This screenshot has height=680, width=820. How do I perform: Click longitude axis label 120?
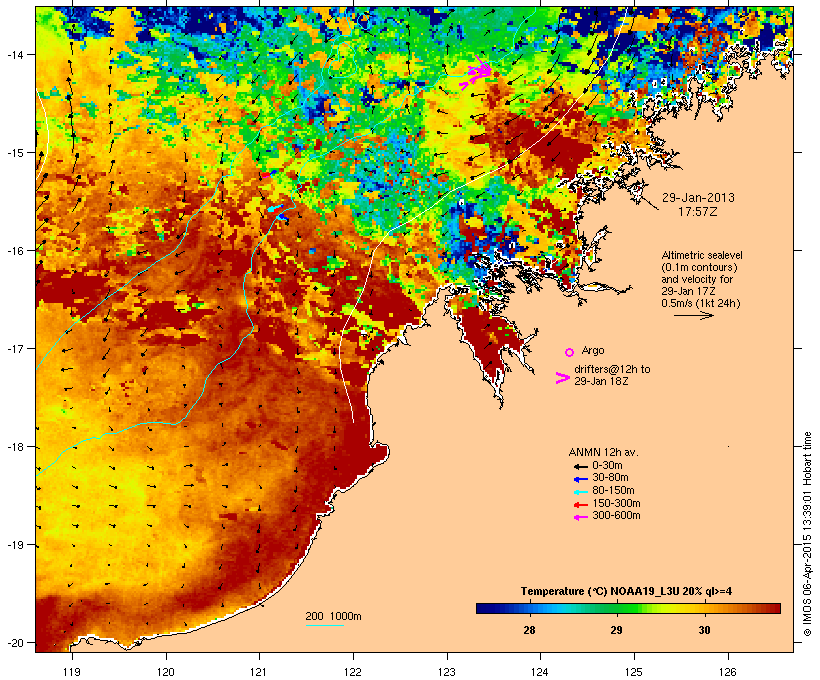[166, 672]
